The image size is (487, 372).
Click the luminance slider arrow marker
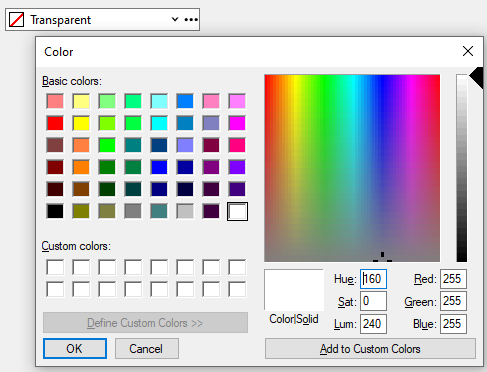click(477, 78)
